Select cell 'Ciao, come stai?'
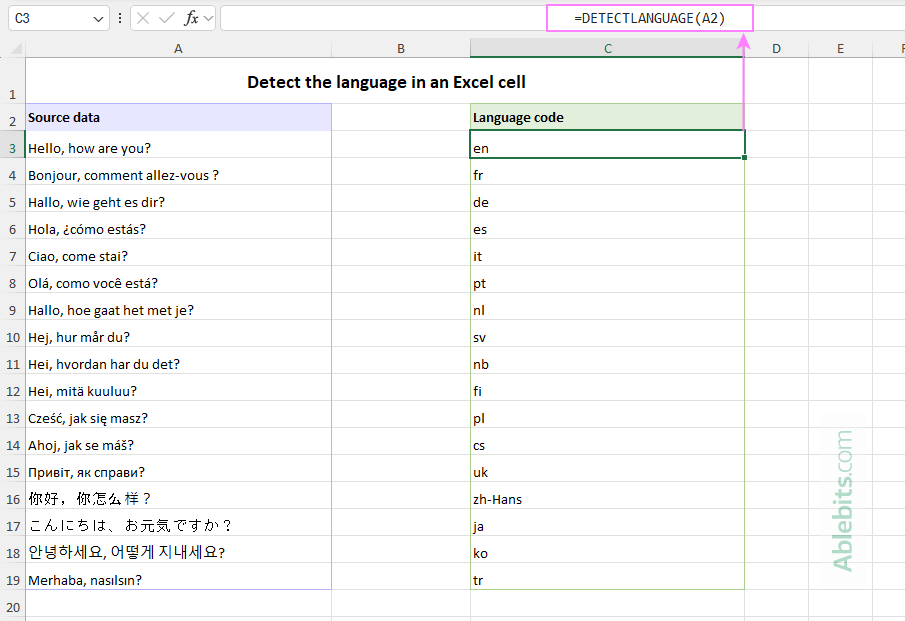 (178, 252)
